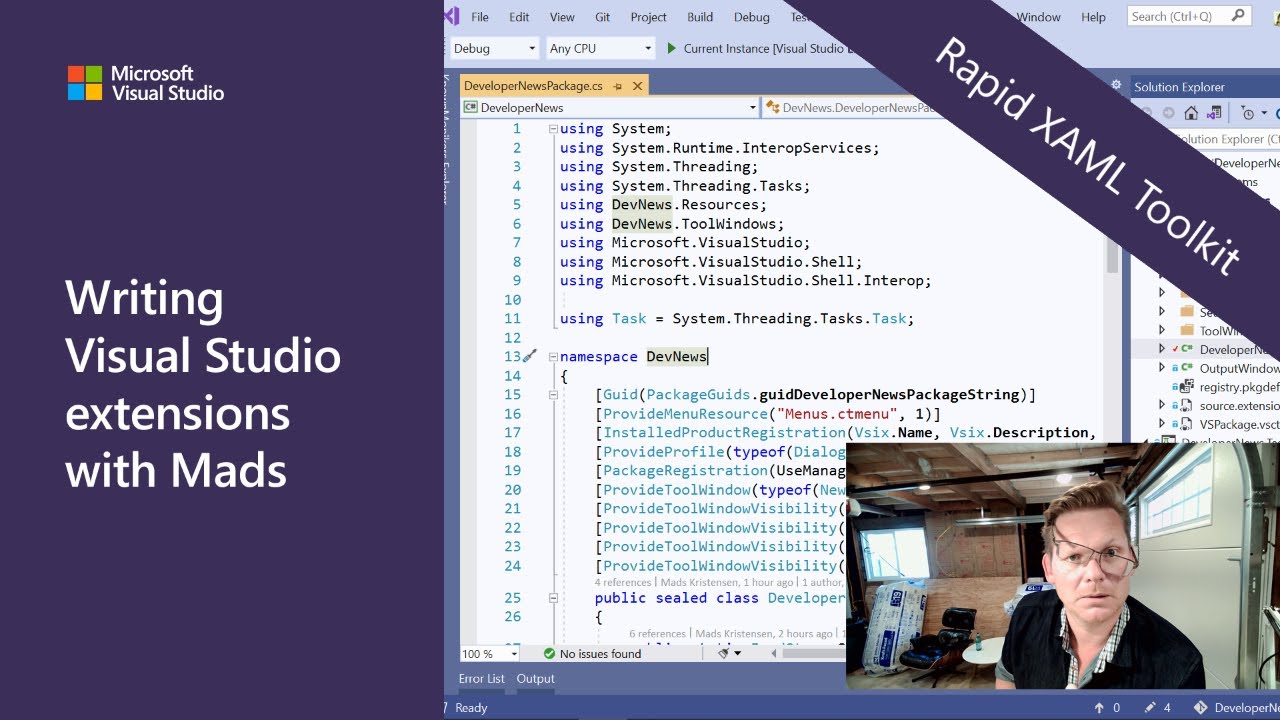Click the pending changes clock icon in Solution Explorer
1280x720 pixels.
coord(1247,113)
